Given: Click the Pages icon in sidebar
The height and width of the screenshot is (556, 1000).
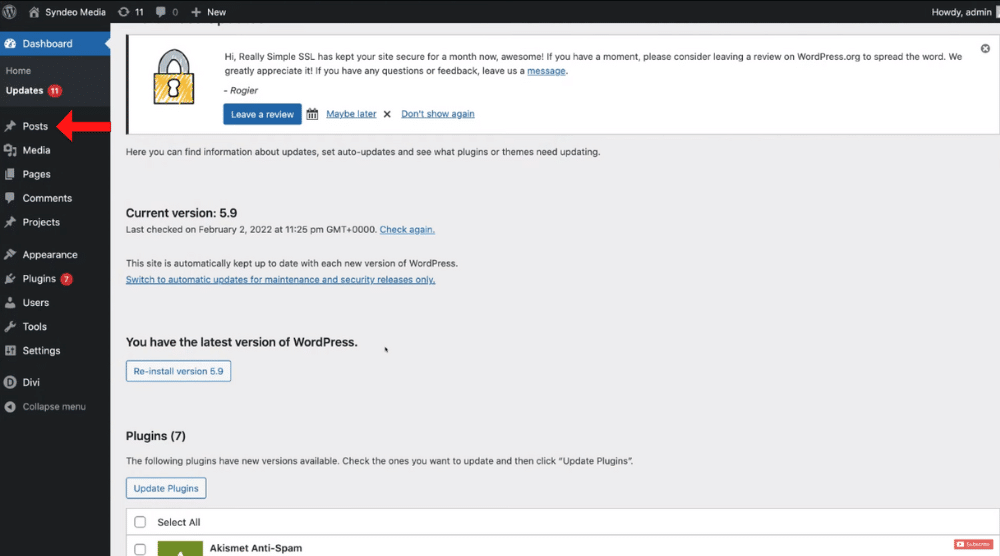Looking at the screenshot, I should [10, 174].
